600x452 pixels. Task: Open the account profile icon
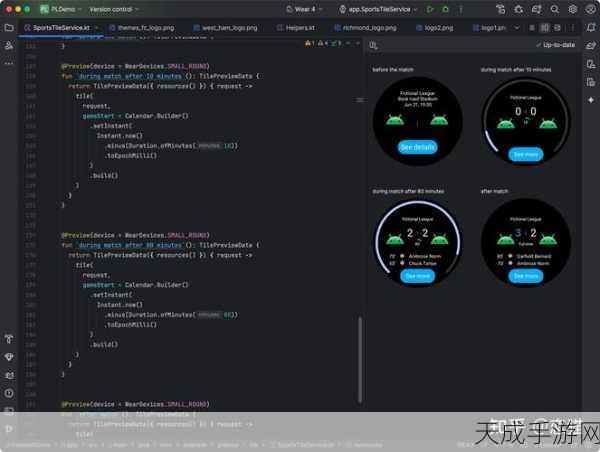click(590, 9)
